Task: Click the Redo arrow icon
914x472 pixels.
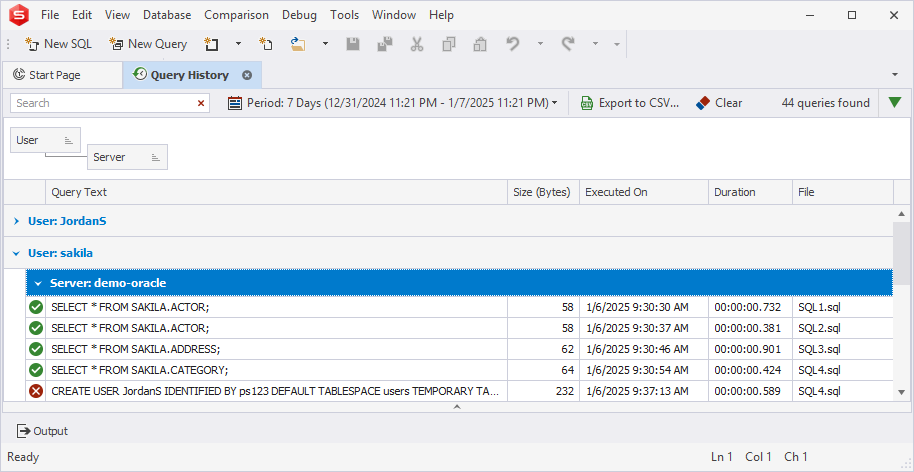Action: [568, 44]
